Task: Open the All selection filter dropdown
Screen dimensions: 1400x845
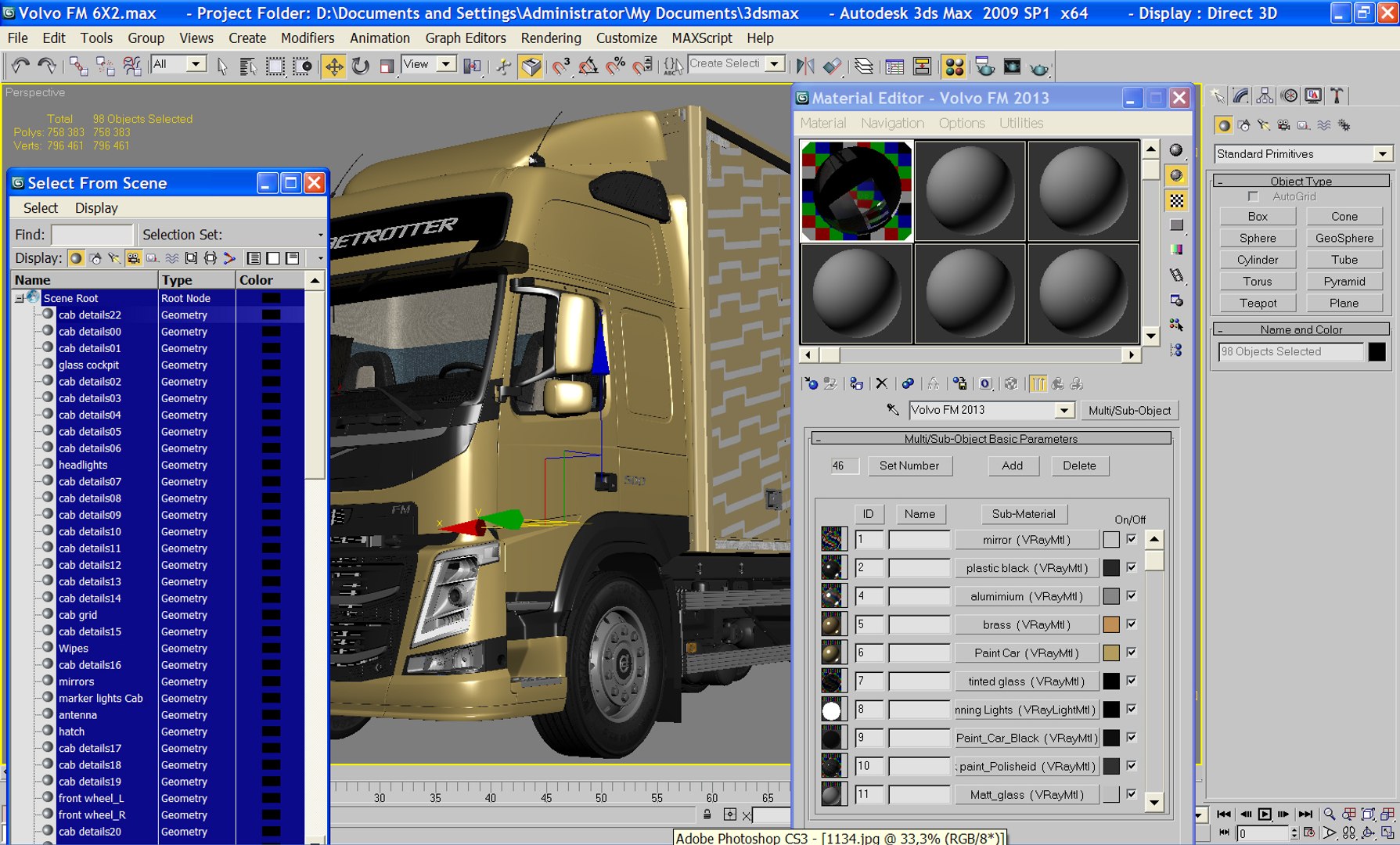Action: pos(196,64)
